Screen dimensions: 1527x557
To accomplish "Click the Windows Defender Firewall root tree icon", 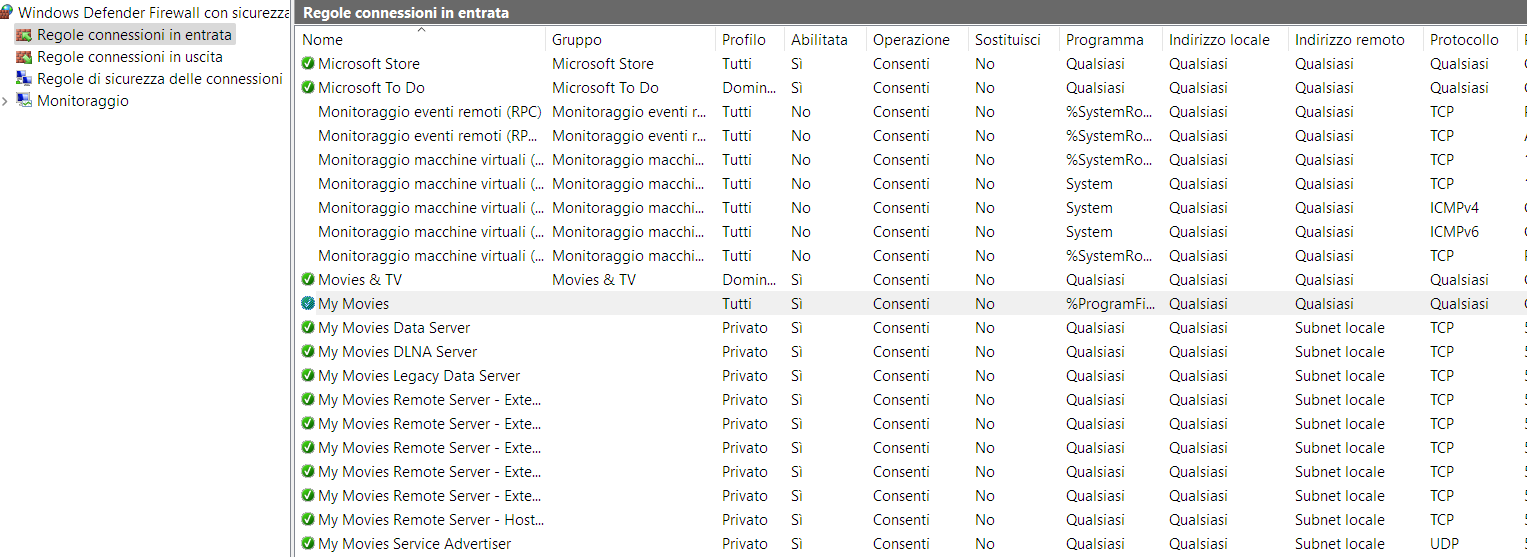I will click(6, 13).
